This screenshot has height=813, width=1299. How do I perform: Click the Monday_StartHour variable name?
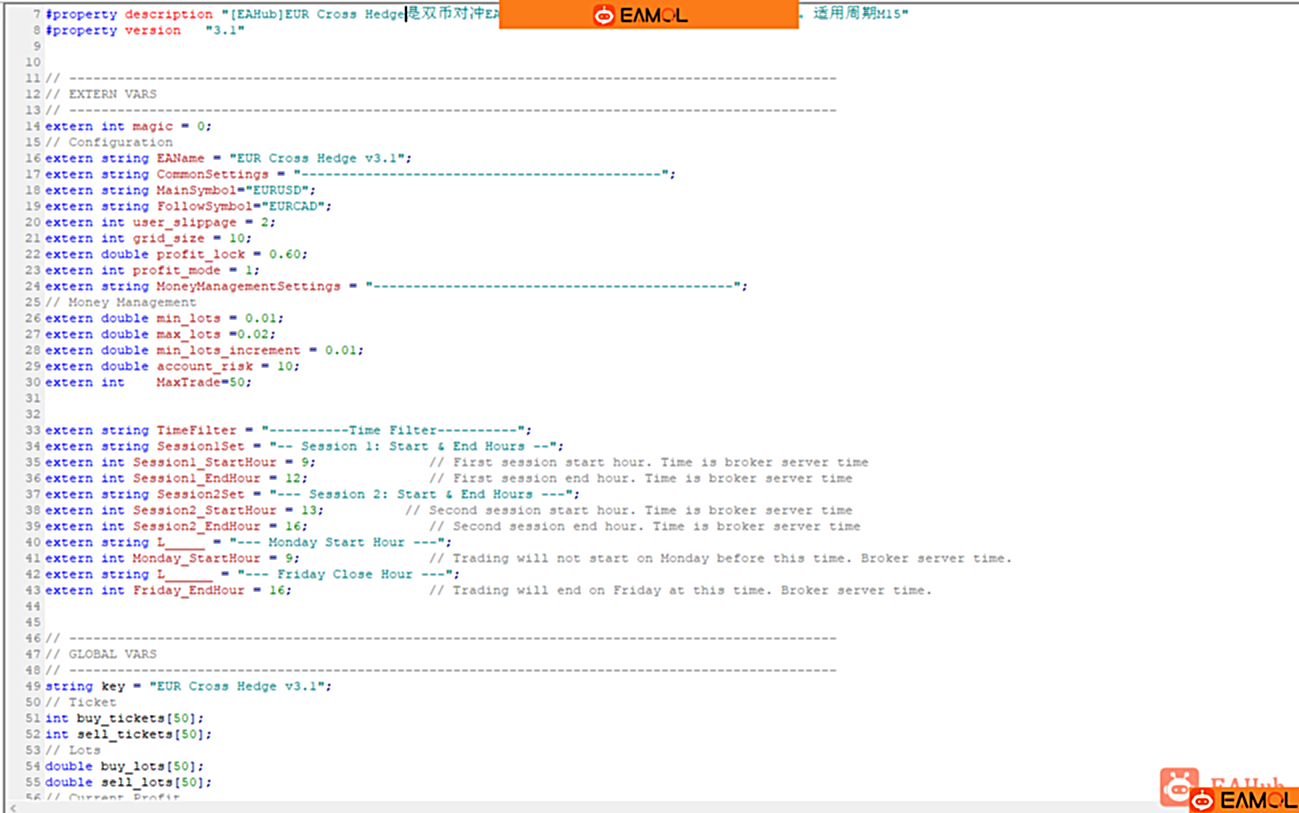point(196,558)
